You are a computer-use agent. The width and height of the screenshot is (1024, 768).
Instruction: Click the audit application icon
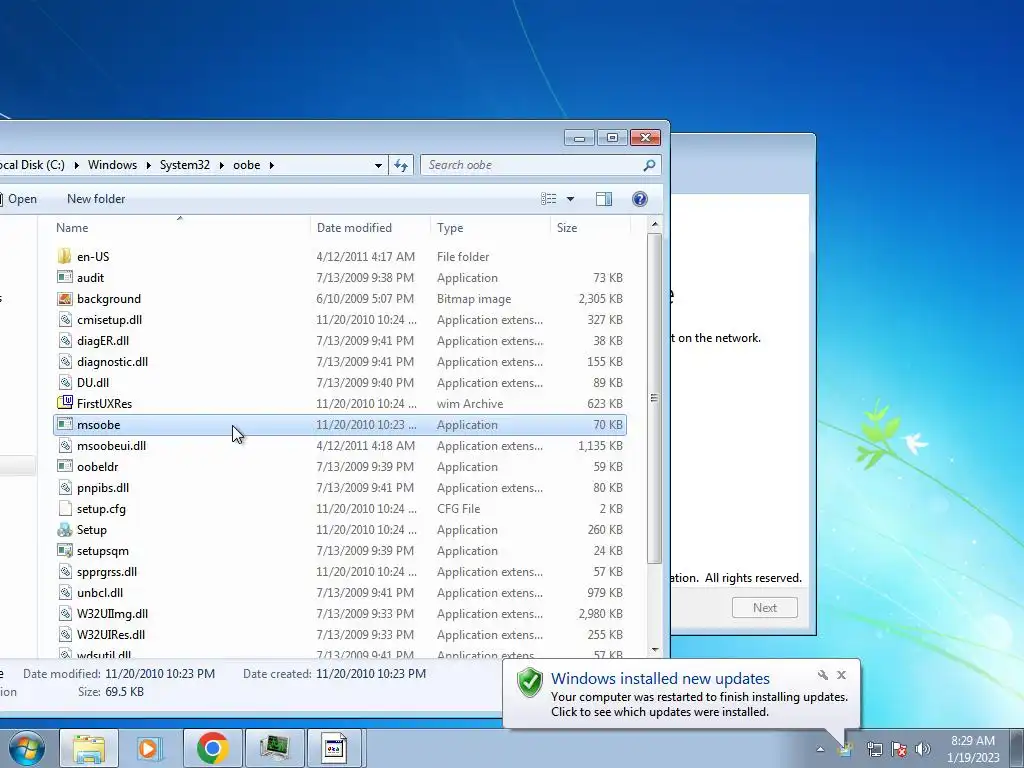(65, 278)
